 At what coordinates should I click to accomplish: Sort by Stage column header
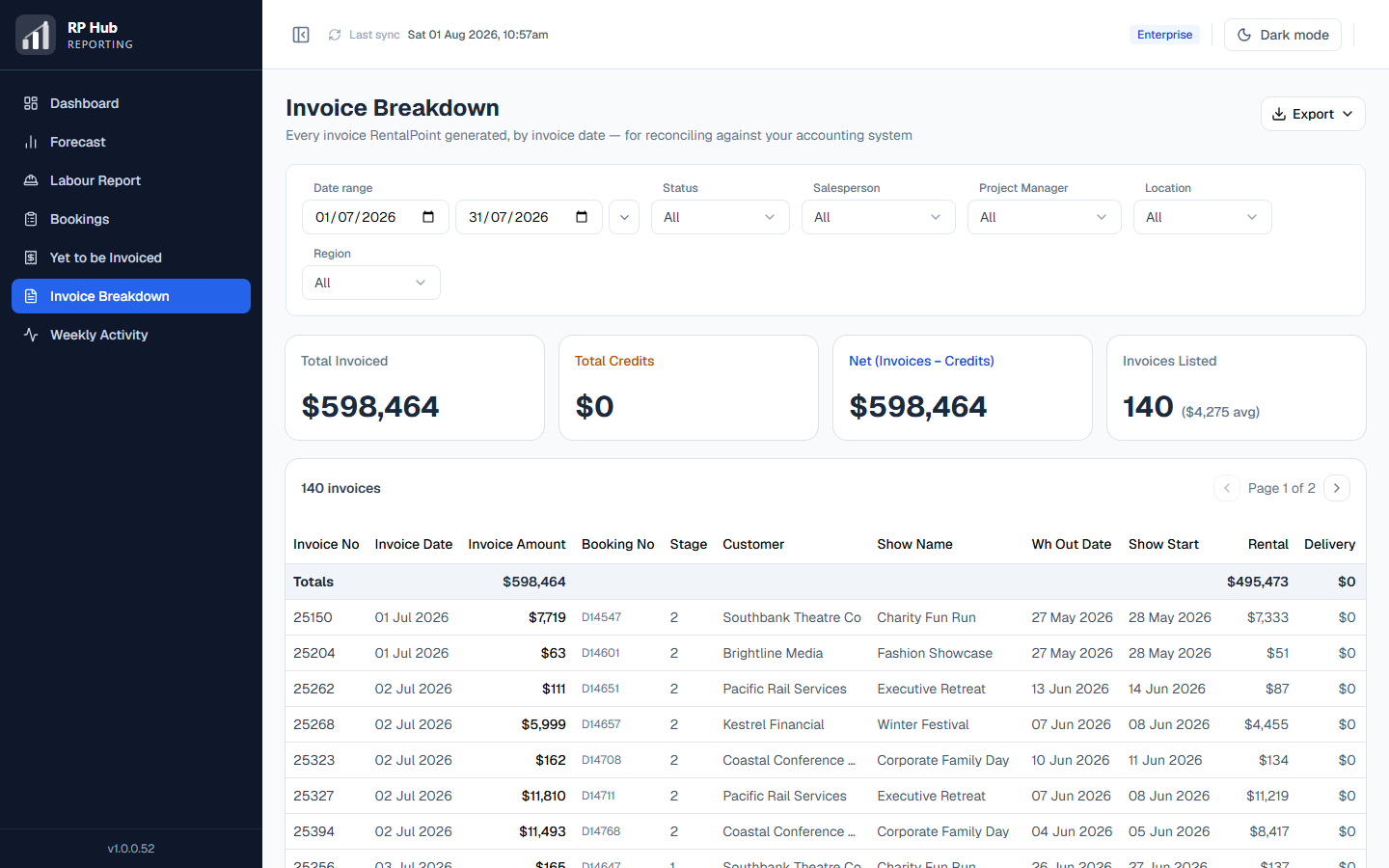point(689,544)
